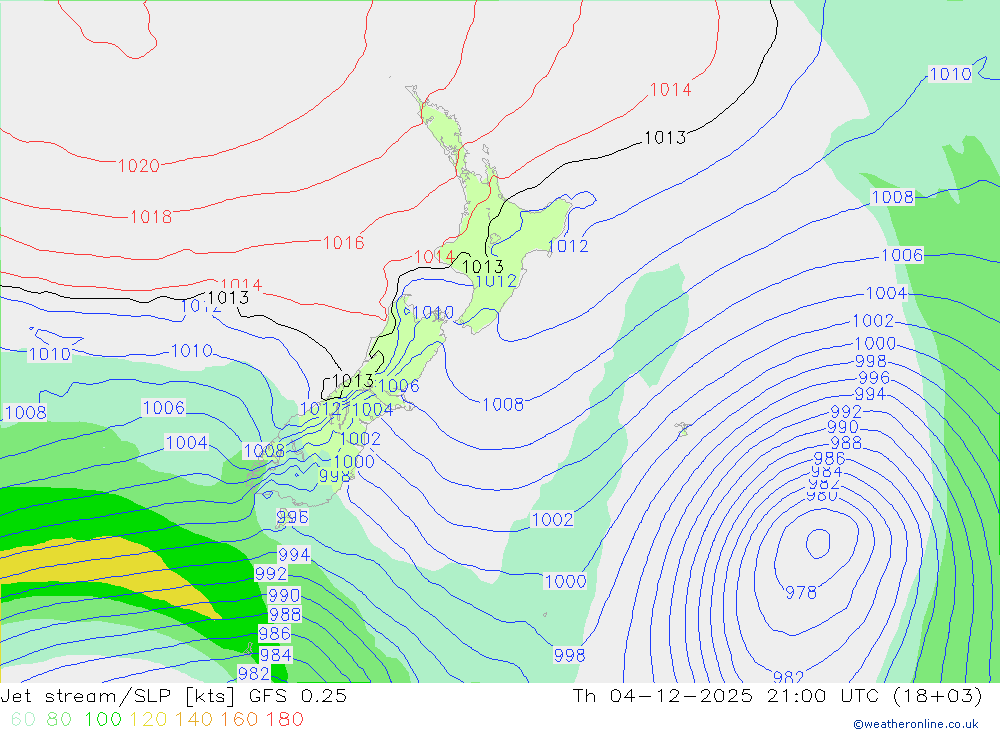Click the red 1018 isobar label
The image size is (1000, 733).
coord(151,217)
